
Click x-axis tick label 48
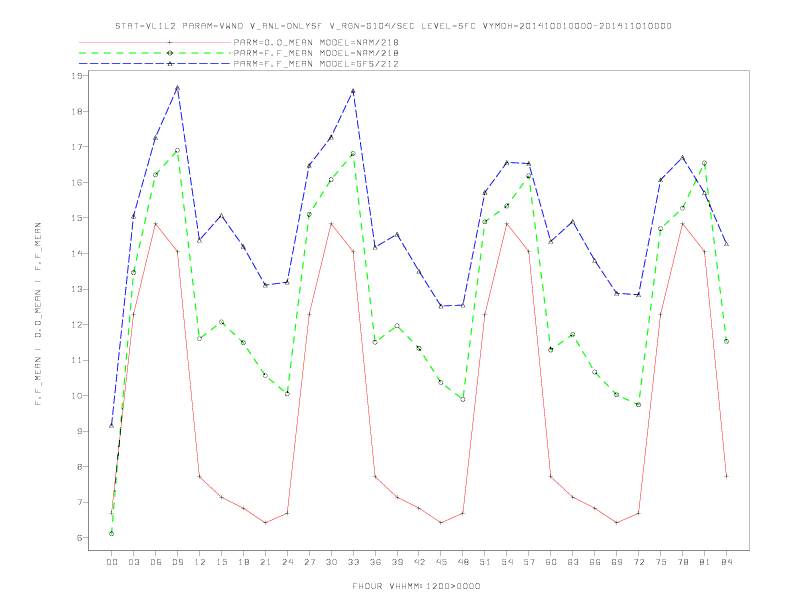[463, 562]
